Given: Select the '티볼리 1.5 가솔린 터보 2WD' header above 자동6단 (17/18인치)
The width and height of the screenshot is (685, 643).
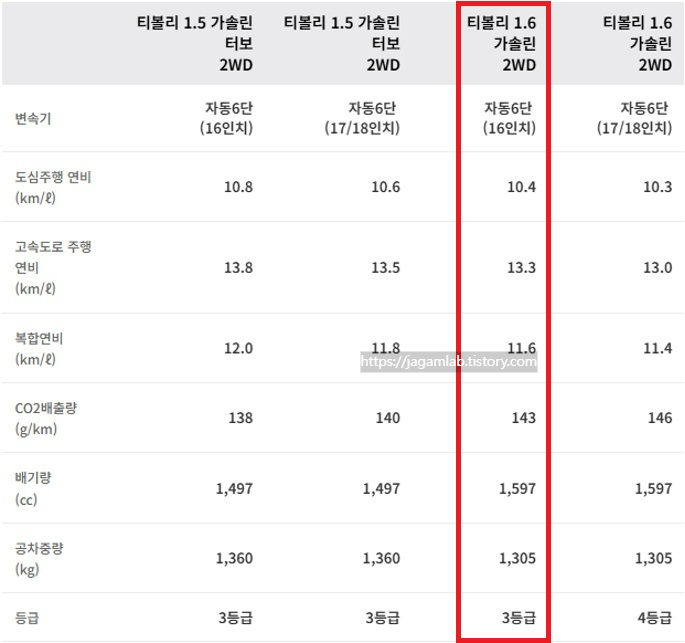Looking at the screenshot, I should [x=342, y=43].
